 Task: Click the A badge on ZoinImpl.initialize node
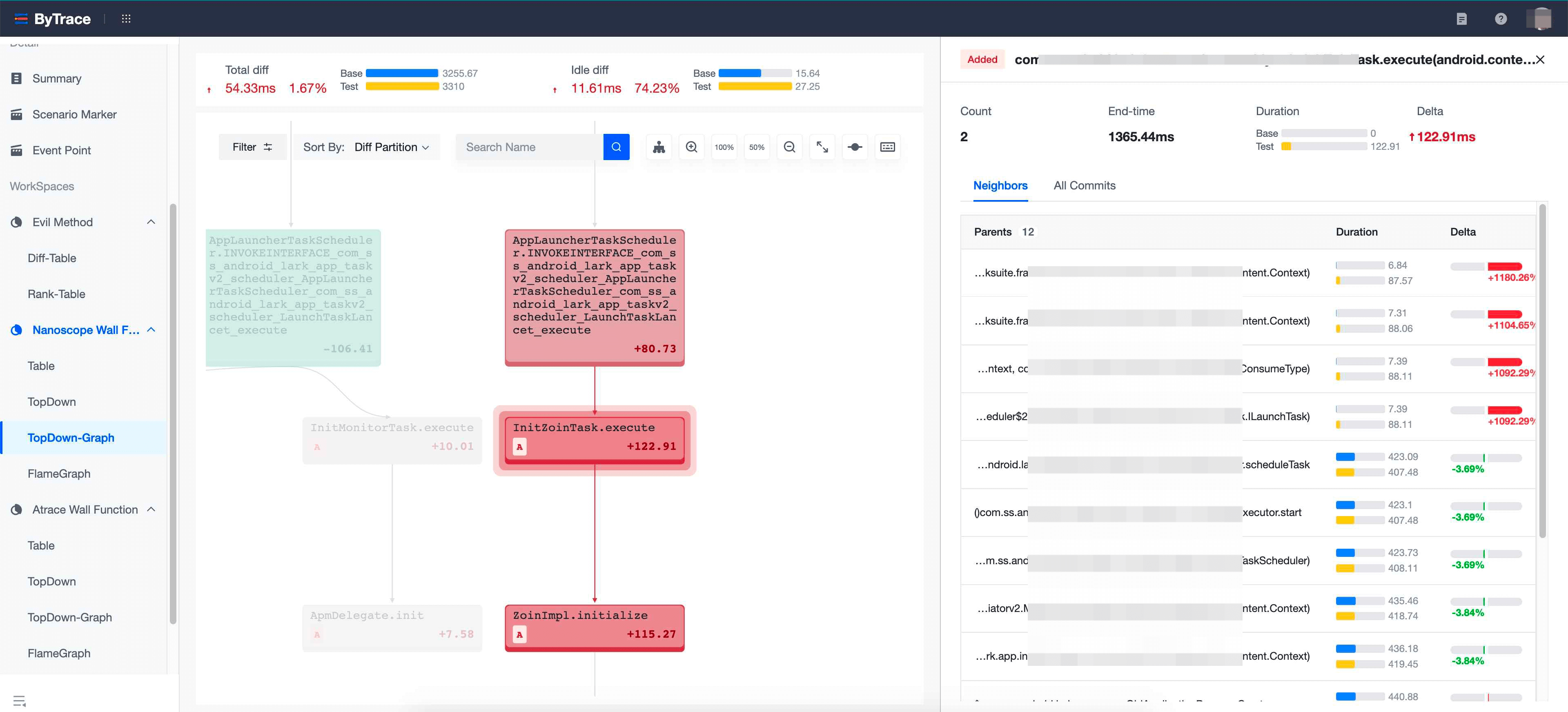[x=519, y=634]
